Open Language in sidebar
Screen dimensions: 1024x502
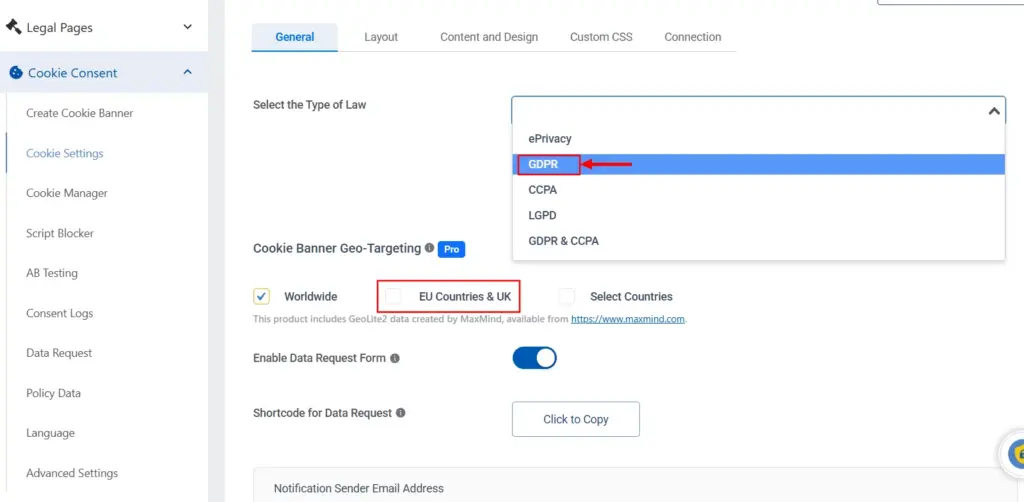coord(50,433)
